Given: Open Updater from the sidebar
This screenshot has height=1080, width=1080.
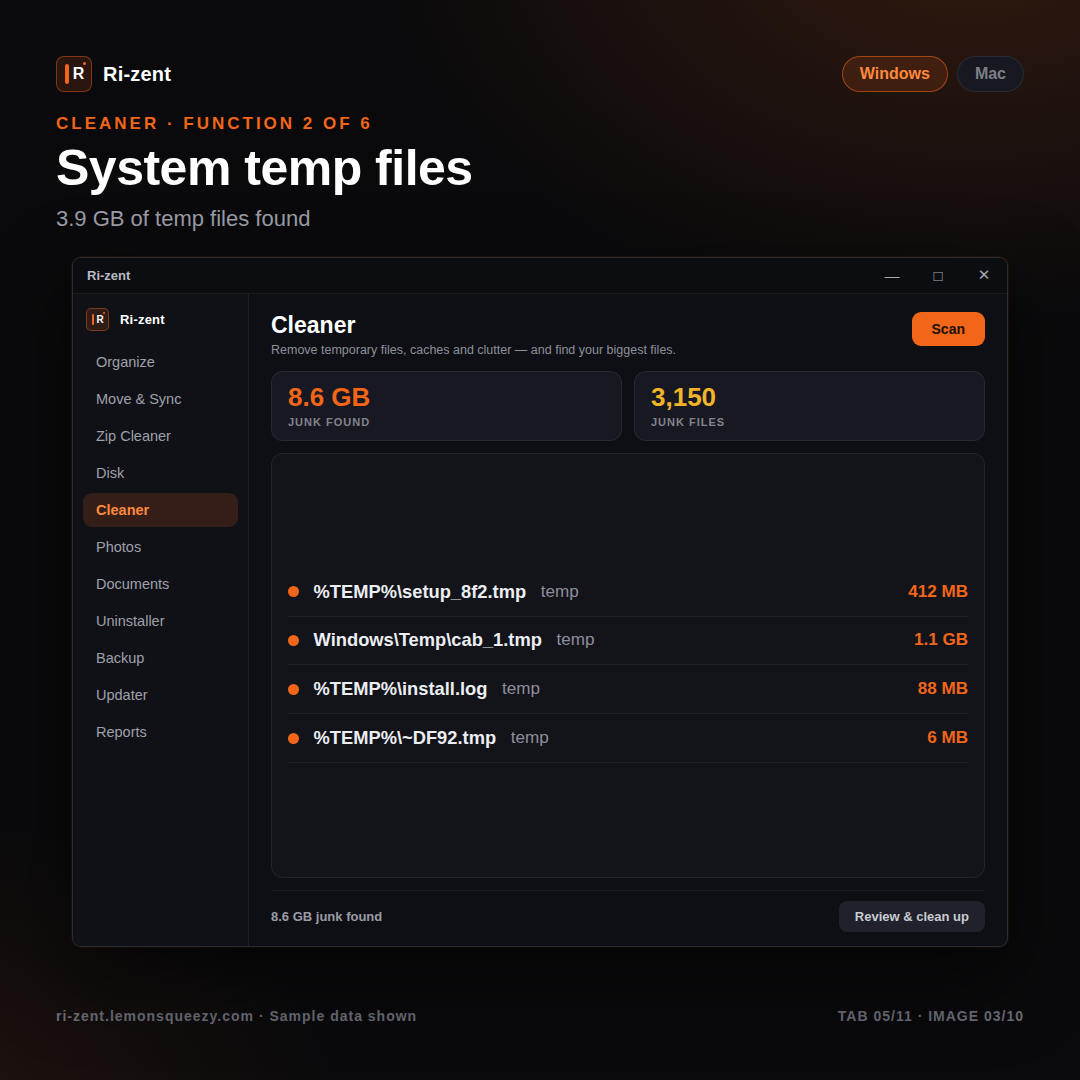Looking at the screenshot, I should [160, 695].
